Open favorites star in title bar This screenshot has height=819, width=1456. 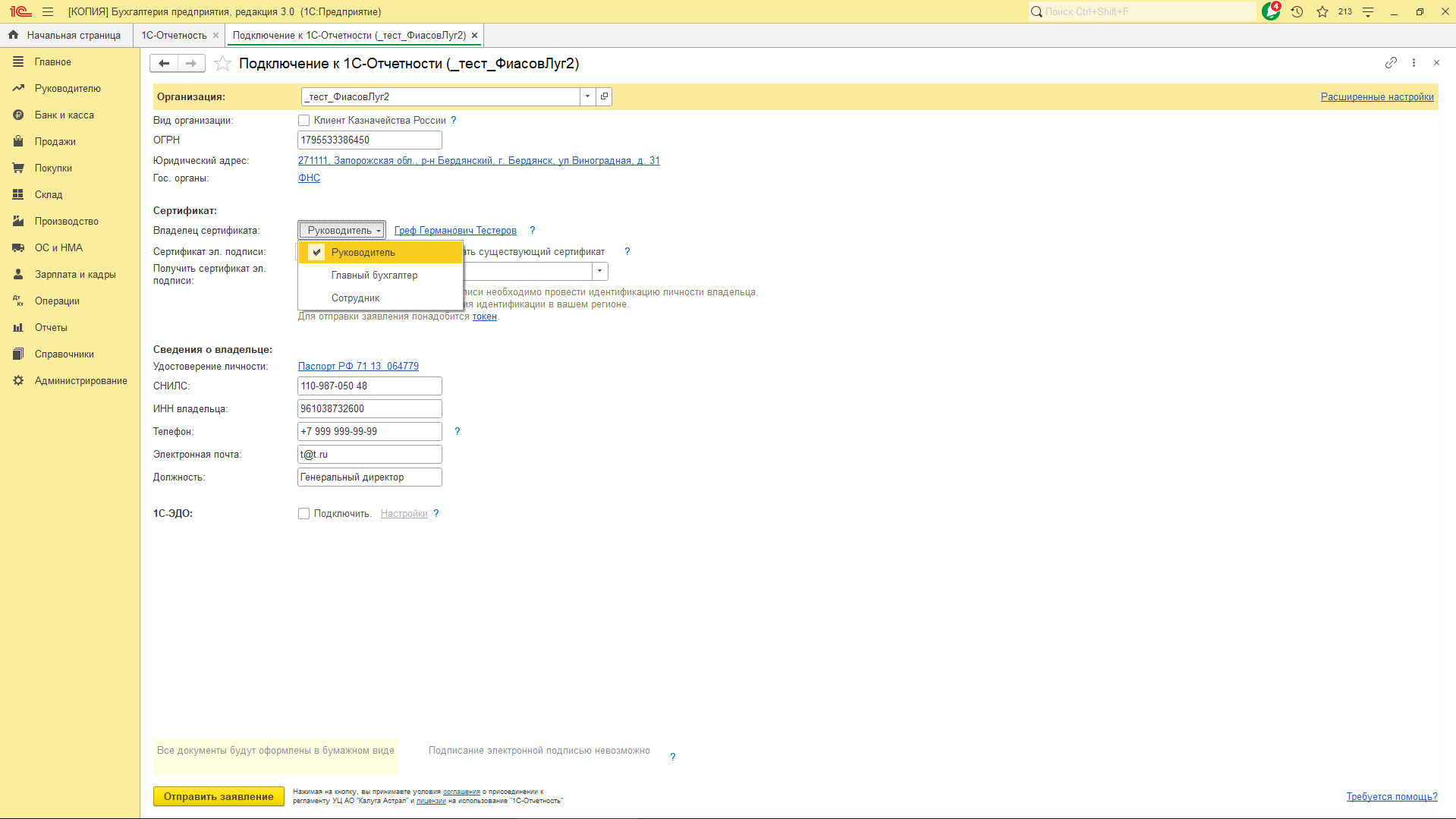click(1322, 11)
